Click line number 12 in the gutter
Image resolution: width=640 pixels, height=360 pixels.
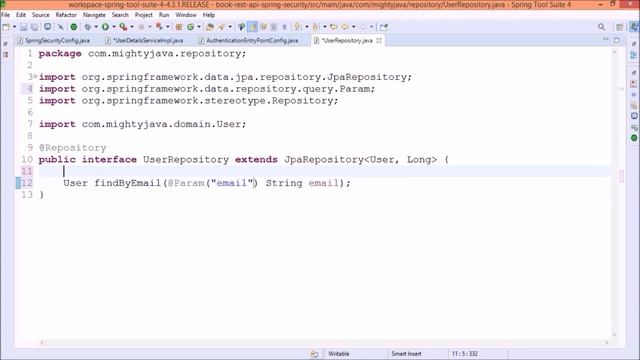click(27, 183)
